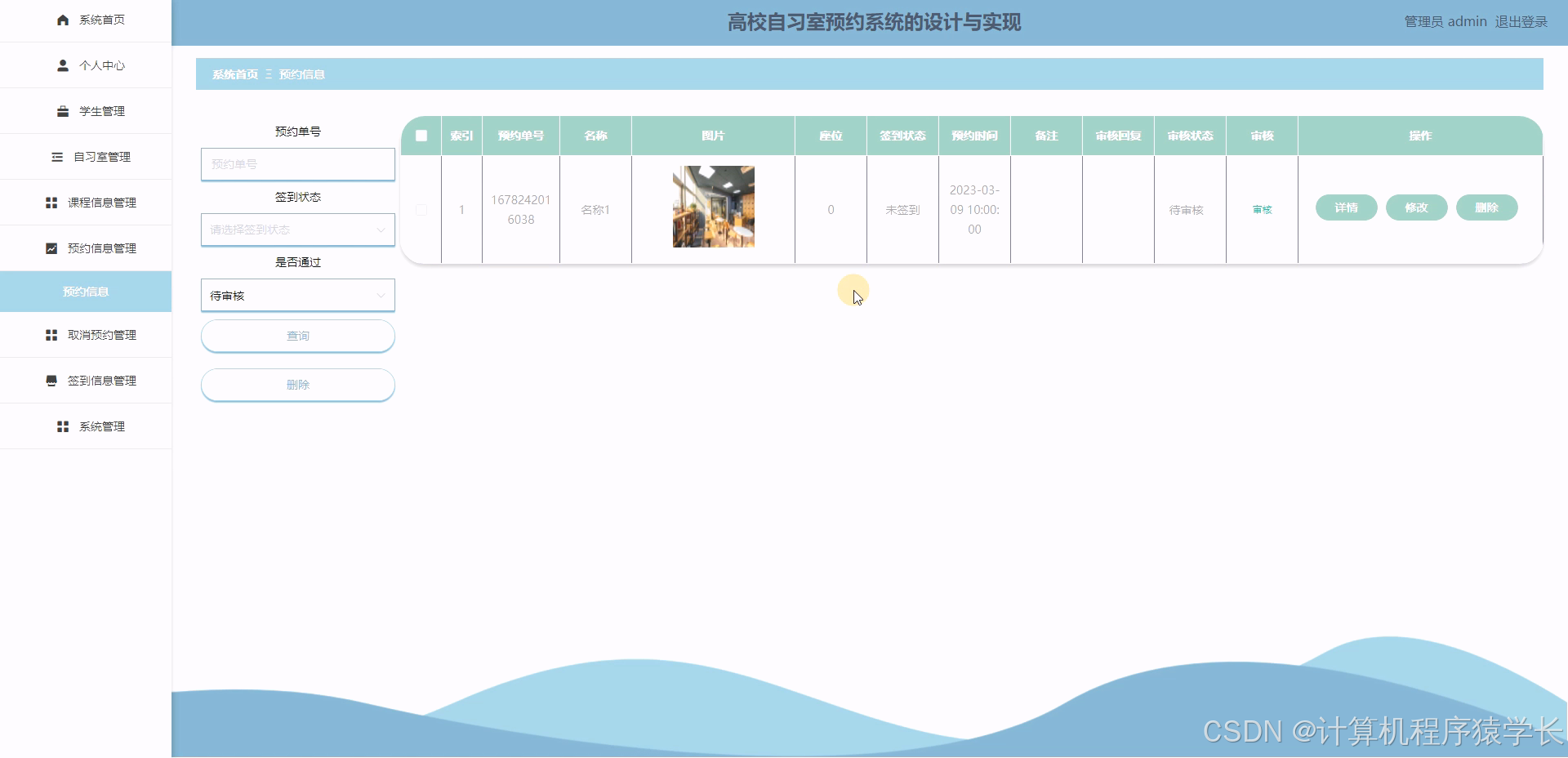Click the 名称1 cell
Screen dimensions: 1568x758
click(x=596, y=210)
